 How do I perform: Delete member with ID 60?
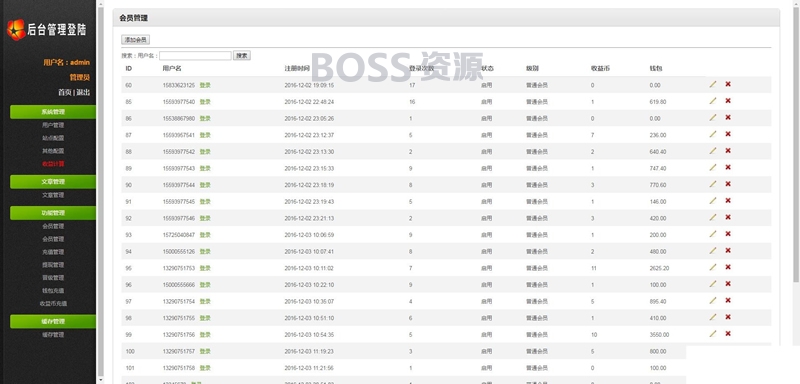(728, 84)
